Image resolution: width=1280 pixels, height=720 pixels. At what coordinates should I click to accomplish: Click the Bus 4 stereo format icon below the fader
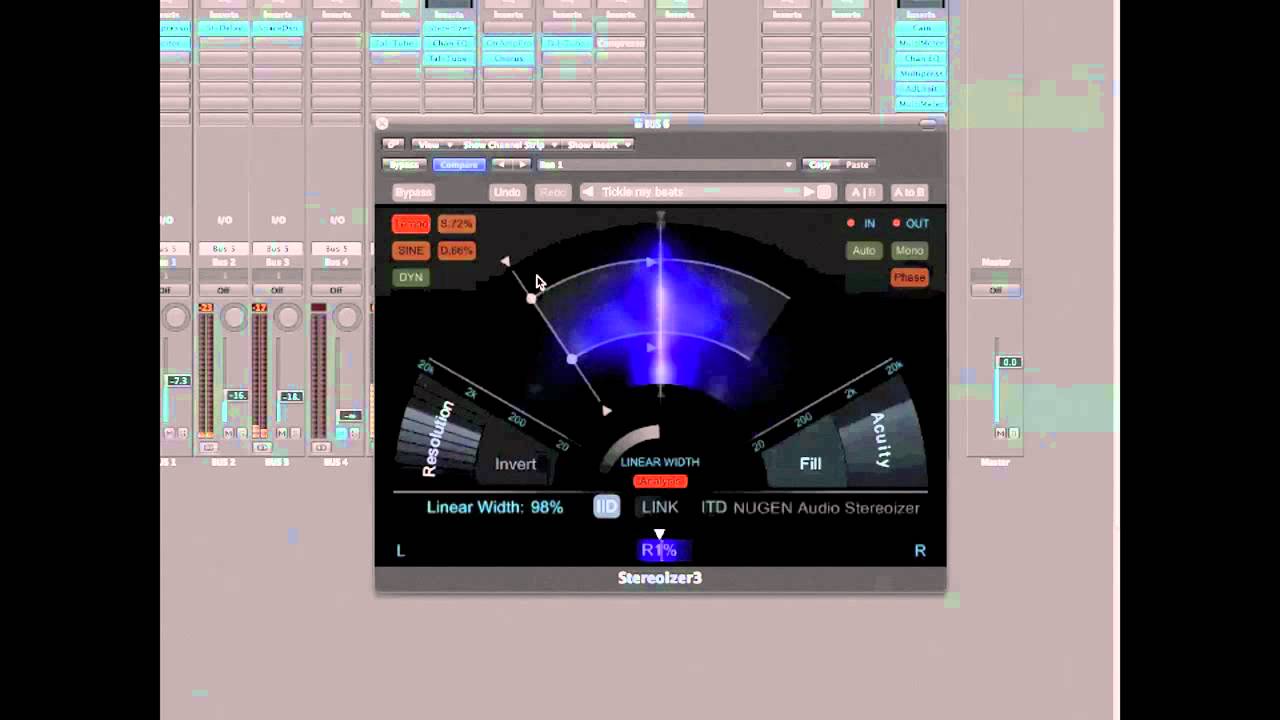(x=320, y=447)
